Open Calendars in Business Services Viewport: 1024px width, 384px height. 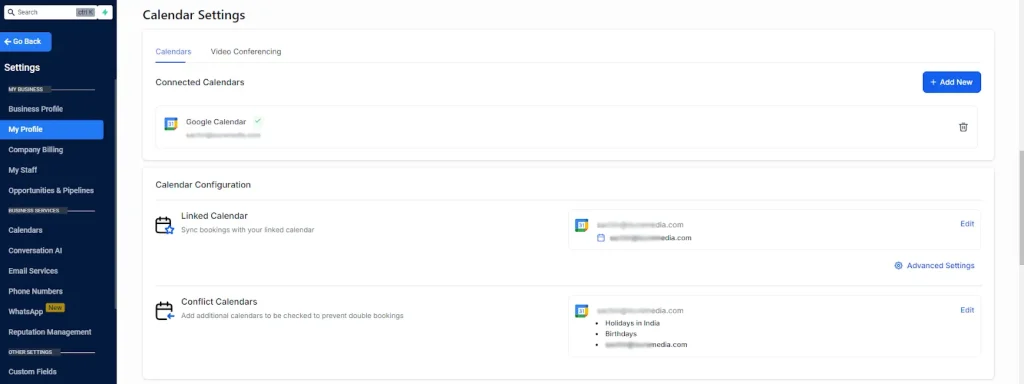(x=25, y=231)
